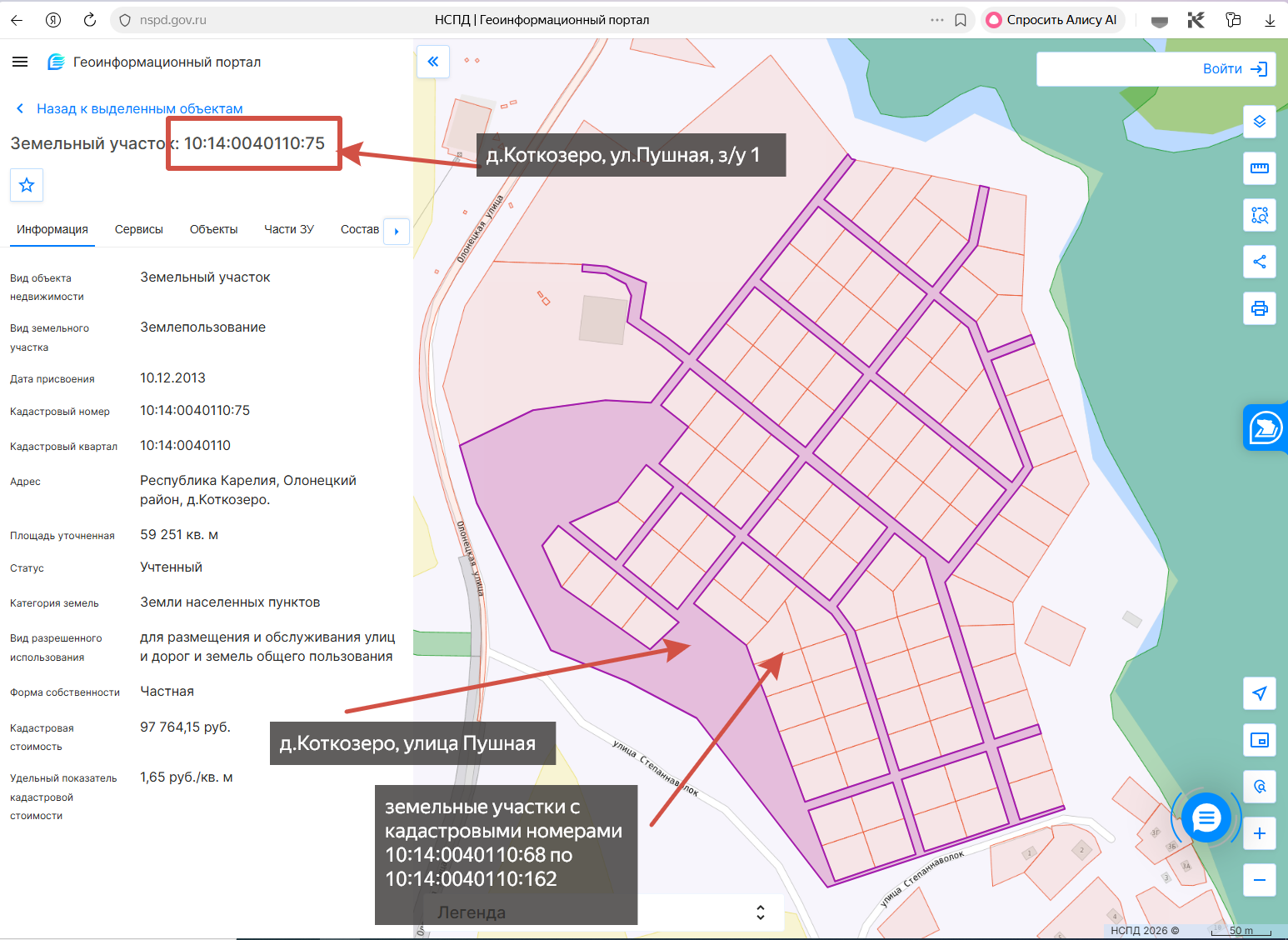
Task: Select the ruler measurement tool
Action: pyautogui.click(x=1260, y=168)
